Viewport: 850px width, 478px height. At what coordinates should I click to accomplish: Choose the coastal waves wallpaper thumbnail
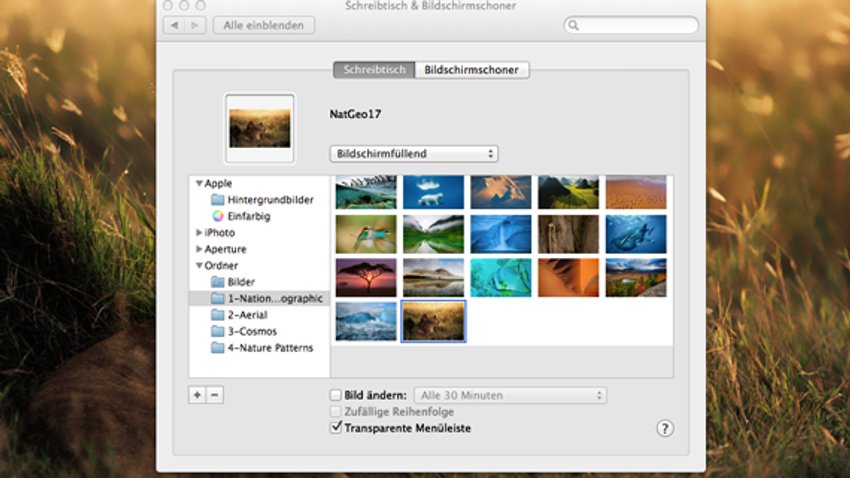366,192
